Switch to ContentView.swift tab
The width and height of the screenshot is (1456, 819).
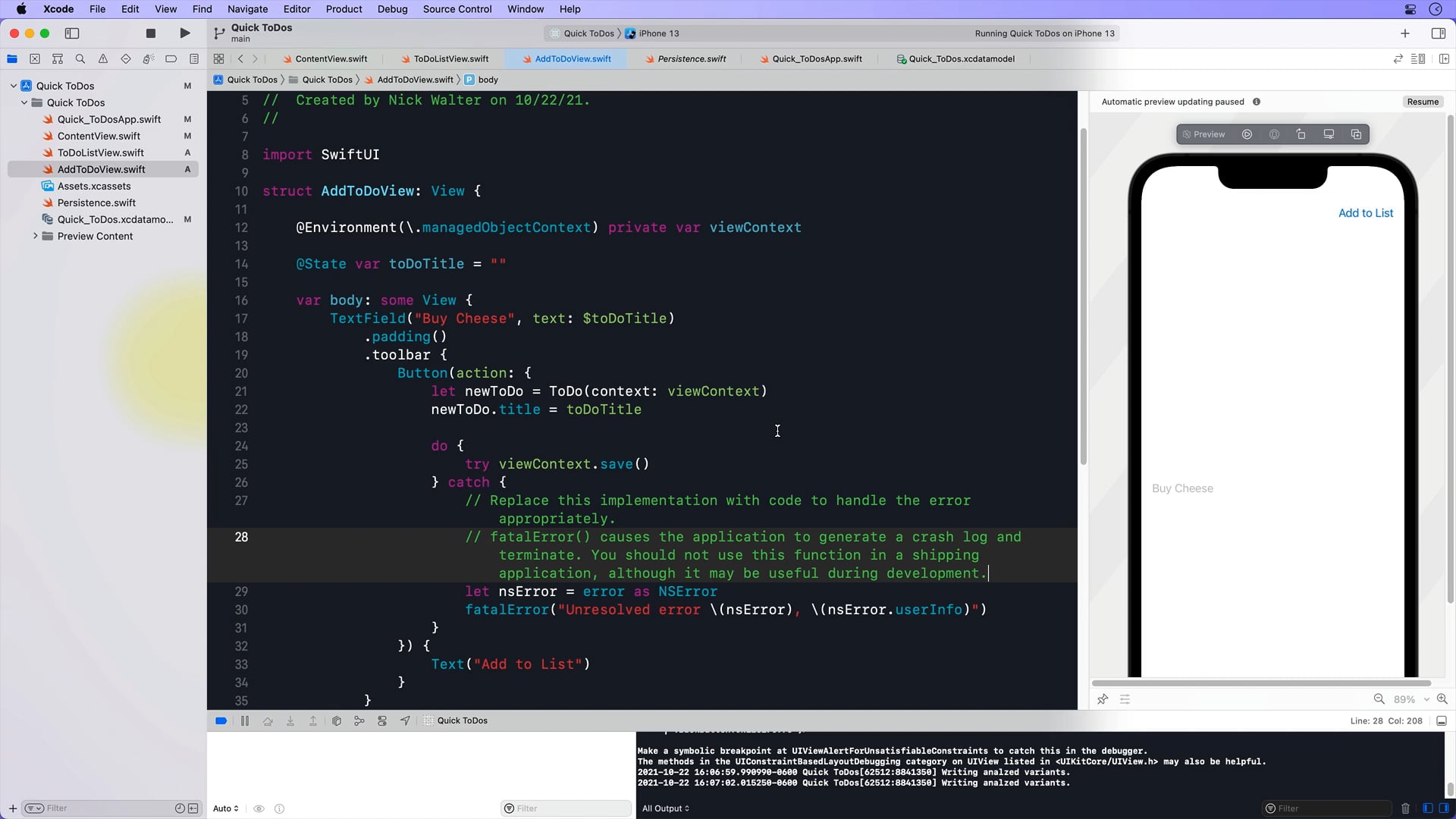click(325, 58)
